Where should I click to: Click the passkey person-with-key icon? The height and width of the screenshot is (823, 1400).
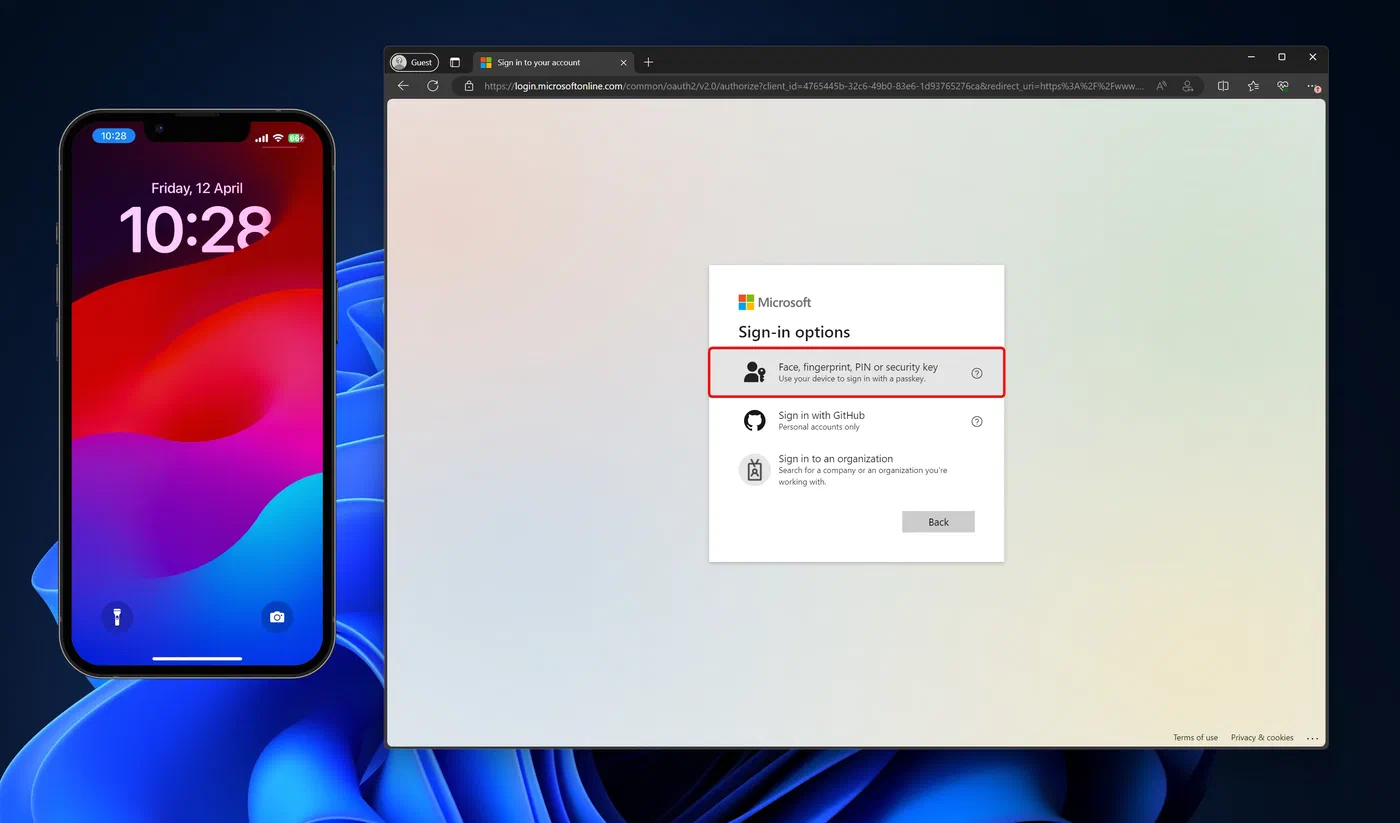point(754,372)
